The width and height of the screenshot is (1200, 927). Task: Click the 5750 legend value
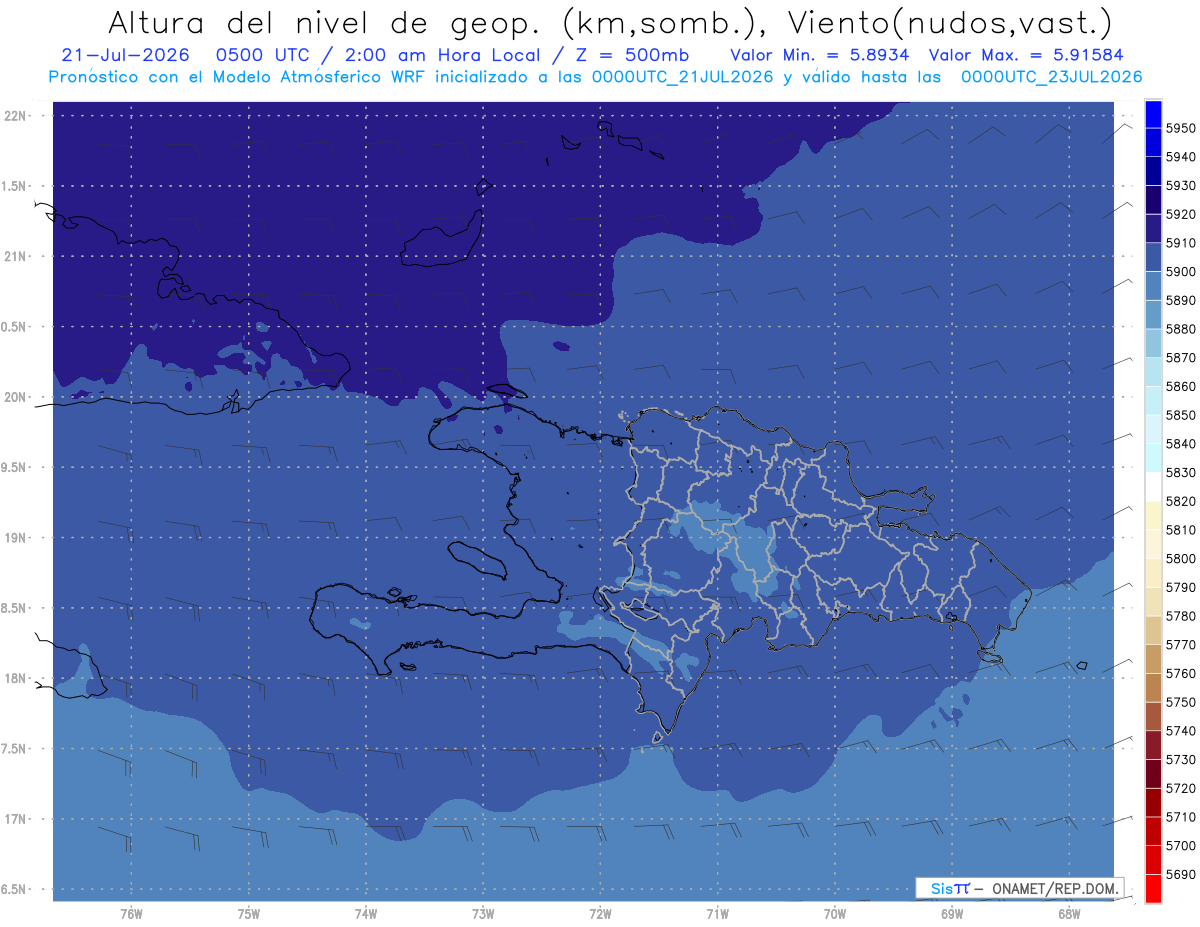pos(1180,702)
